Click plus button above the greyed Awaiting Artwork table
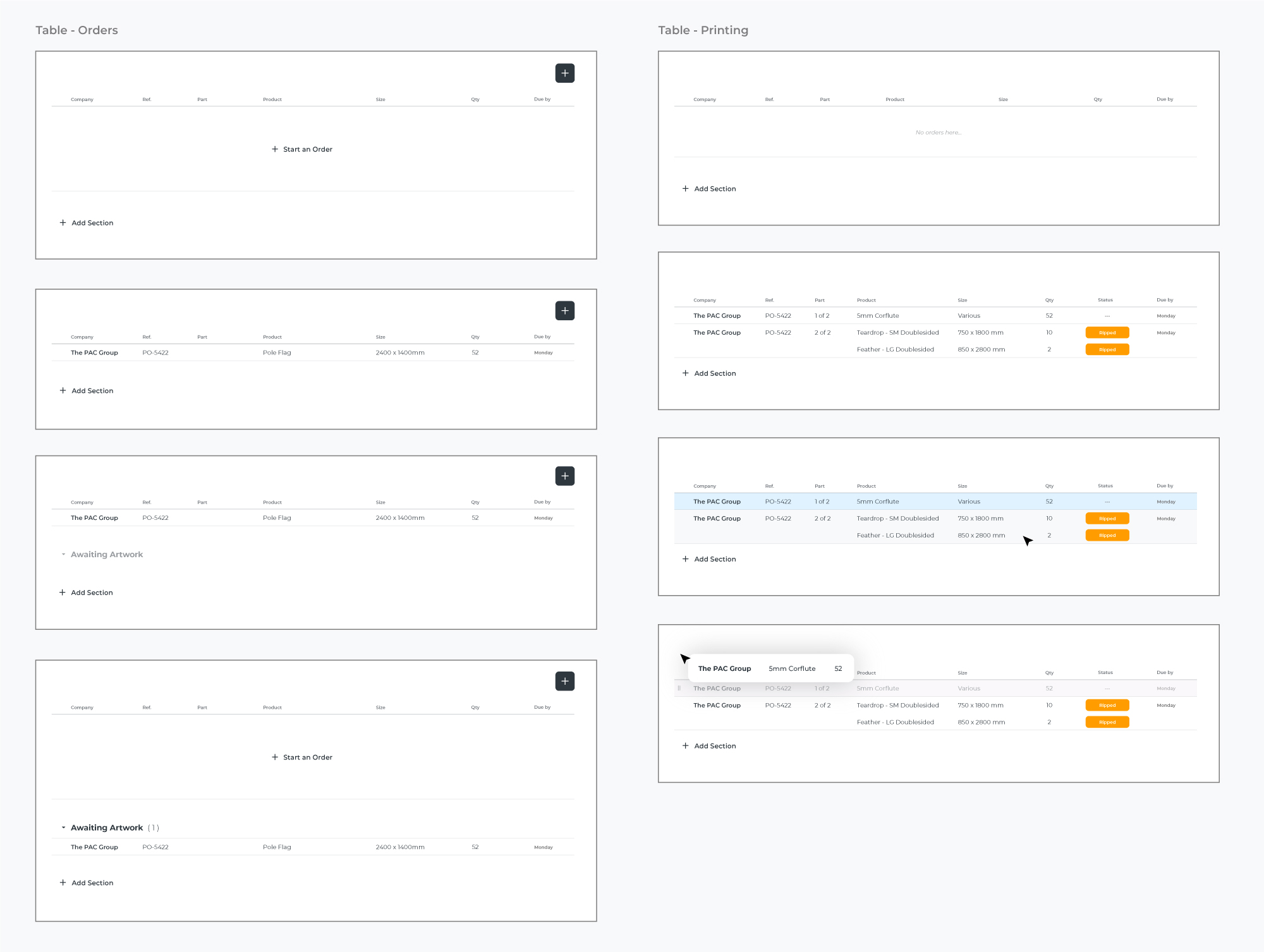The image size is (1264, 952). tap(564, 476)
